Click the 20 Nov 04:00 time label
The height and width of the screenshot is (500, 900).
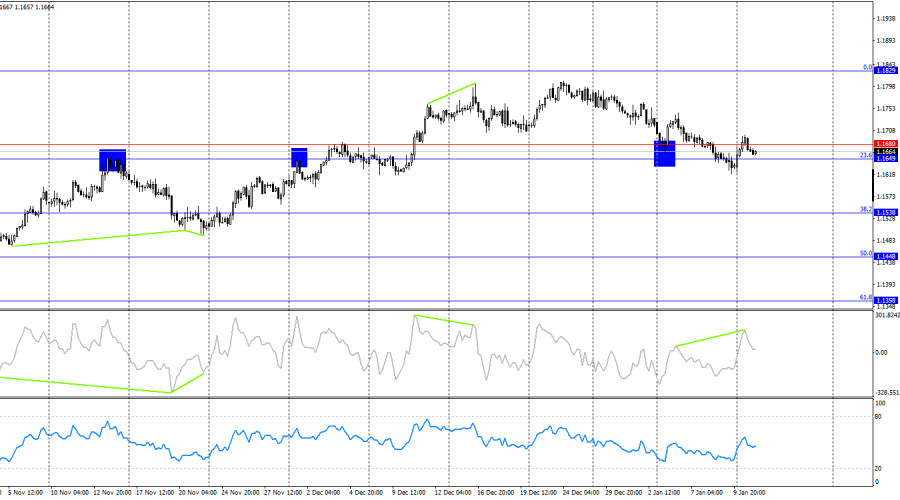[198, 493]
